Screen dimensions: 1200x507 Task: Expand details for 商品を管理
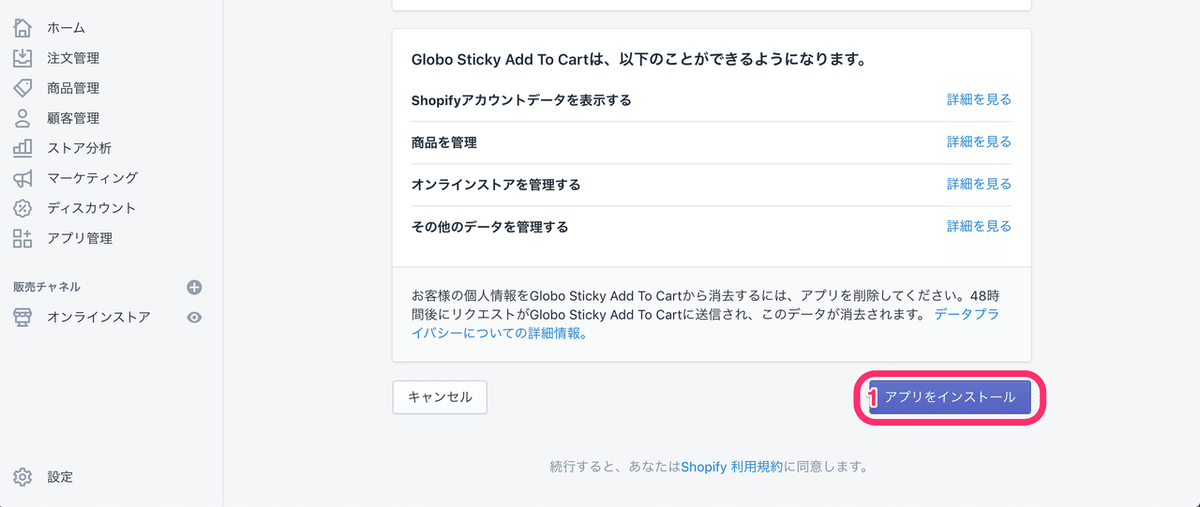click(979, 142)
